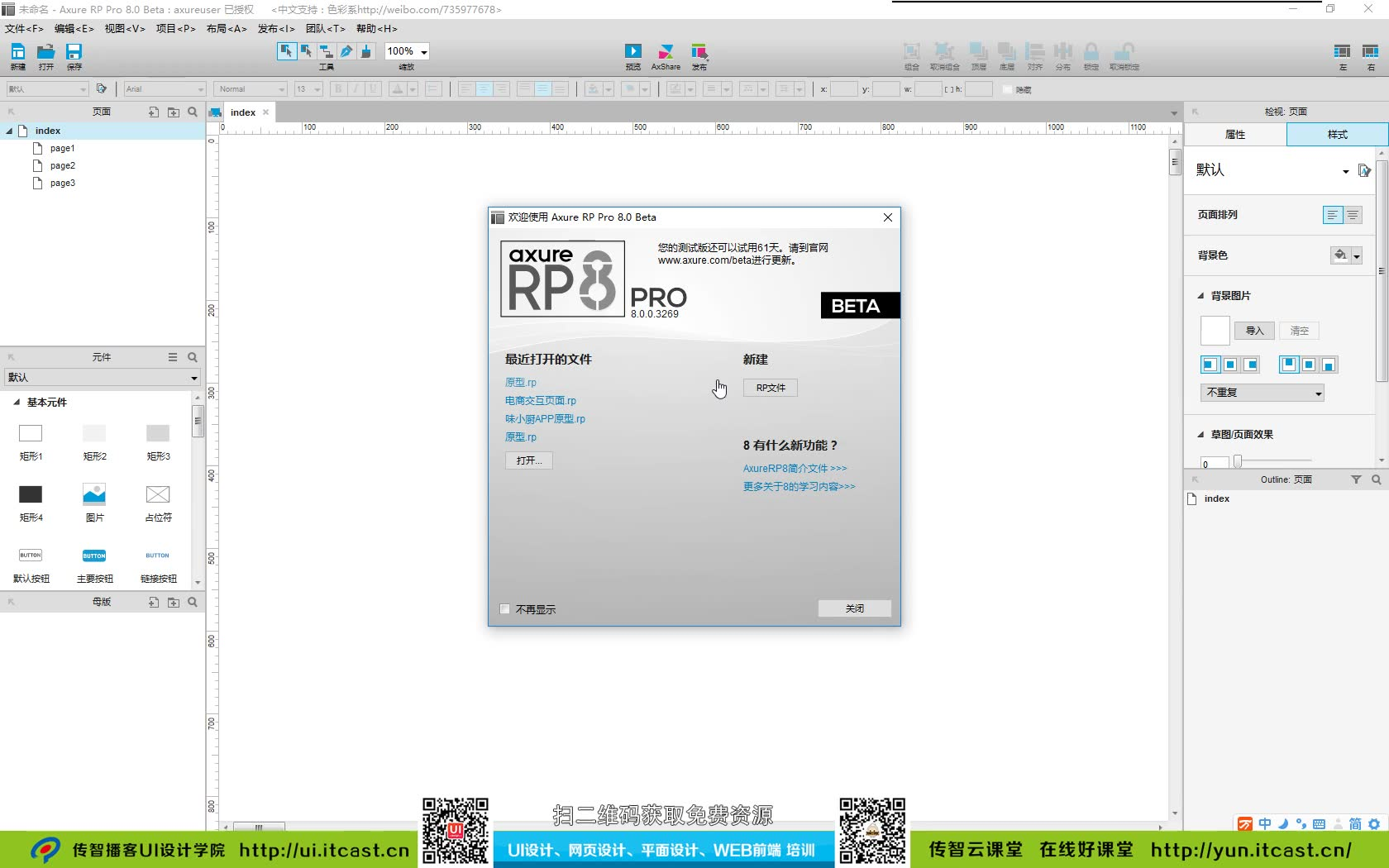Open the 默认 widget library dropdown
The width and height of the screenshot is (1389, 868).
coord(103,378)
